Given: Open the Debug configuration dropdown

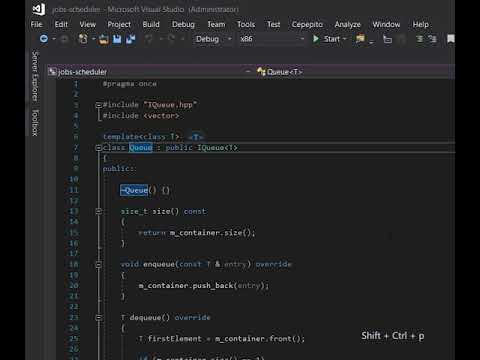Looking at the screenshot, I should pos(213,39).
